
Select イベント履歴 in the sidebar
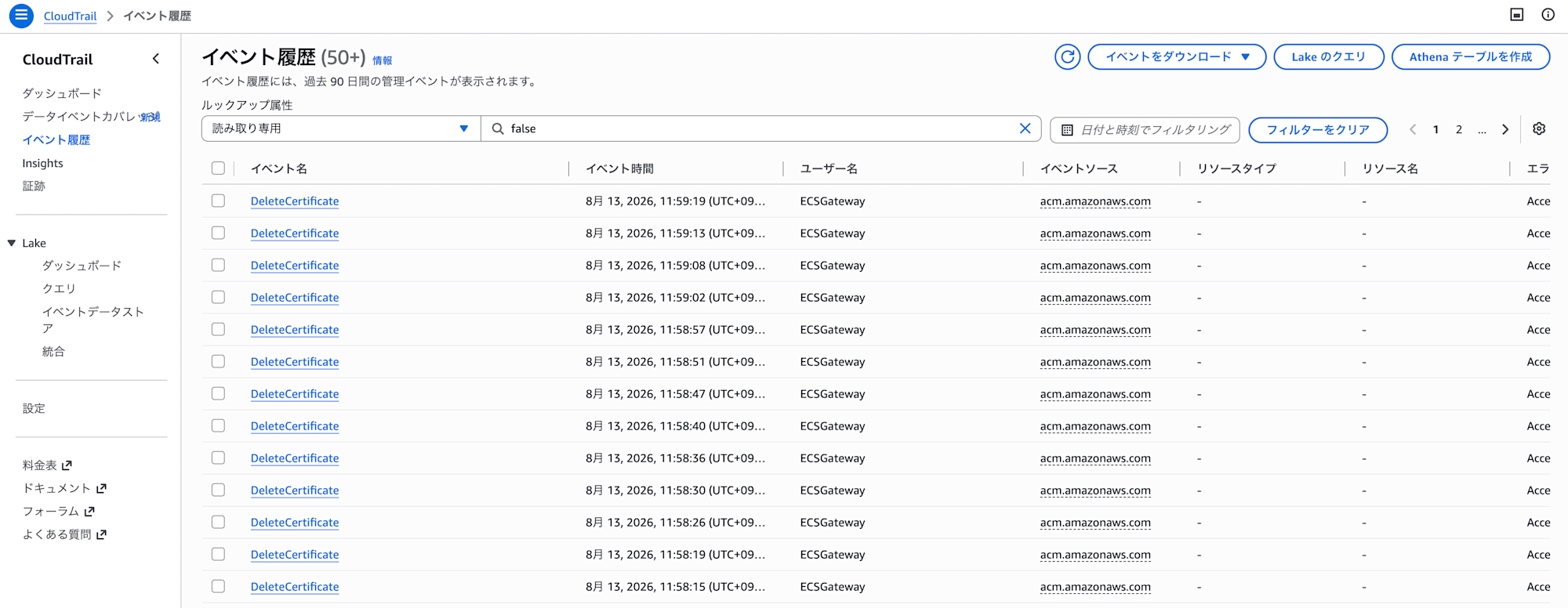(x=56, y=139)
